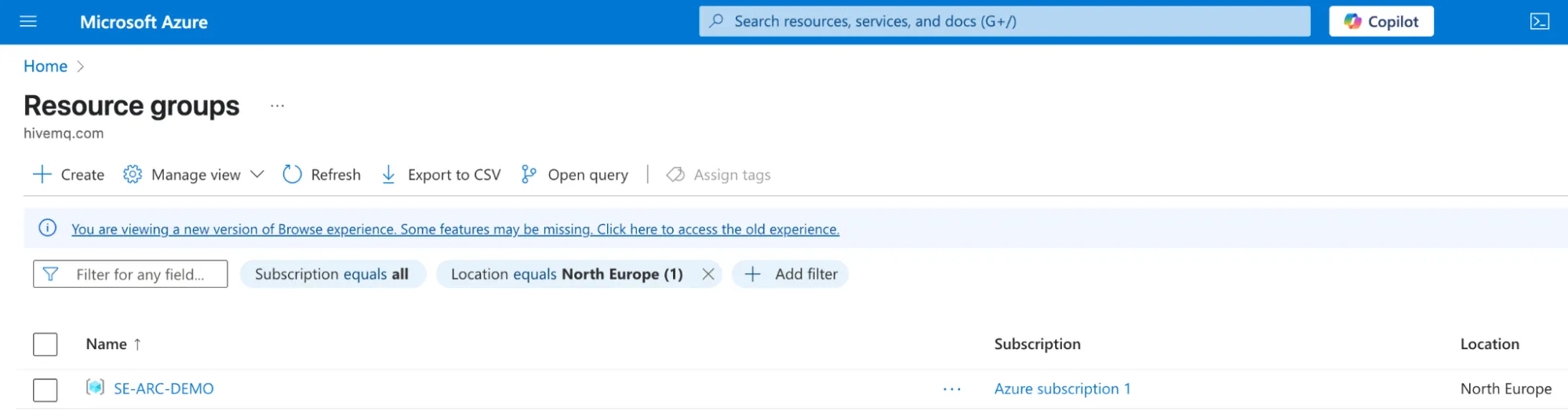This screenshot has height=419, width=1568.
Task: Click the Create plus icon
Action: coord(42,174)
